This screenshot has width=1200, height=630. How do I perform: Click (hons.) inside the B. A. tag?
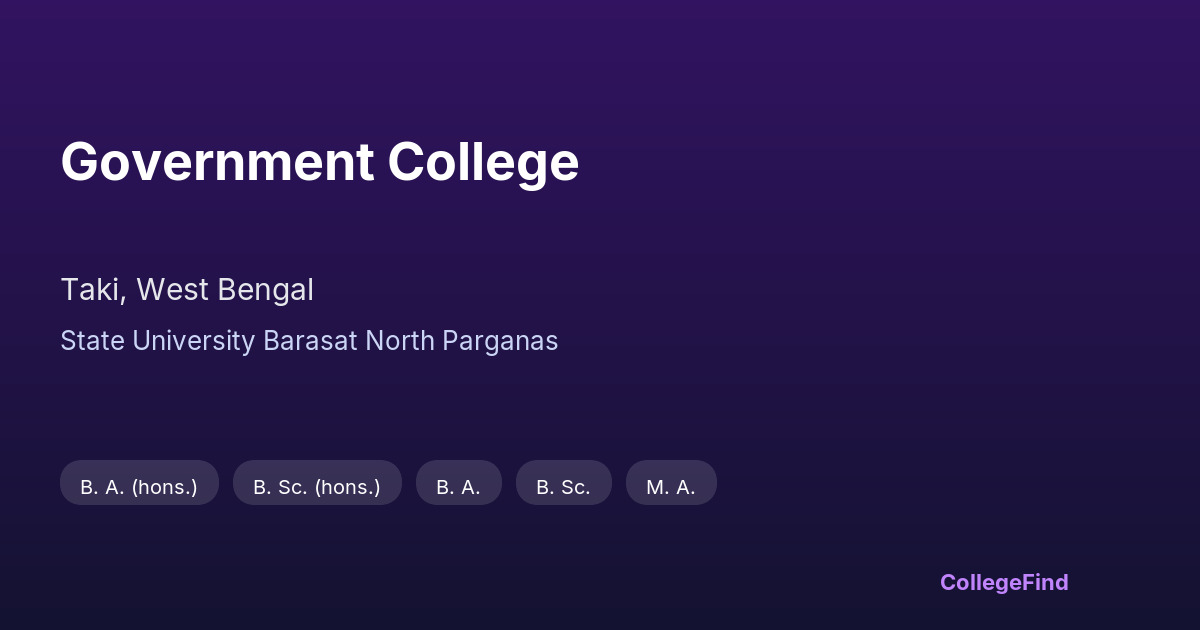coord(164,488)
